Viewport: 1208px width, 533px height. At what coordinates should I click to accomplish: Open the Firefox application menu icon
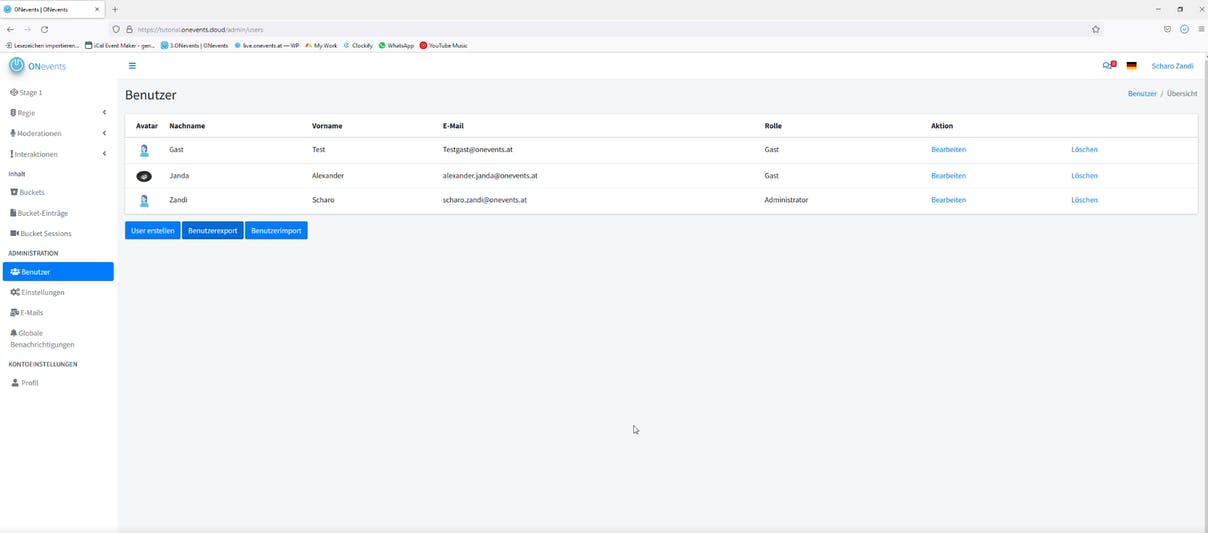(1201, 29)
